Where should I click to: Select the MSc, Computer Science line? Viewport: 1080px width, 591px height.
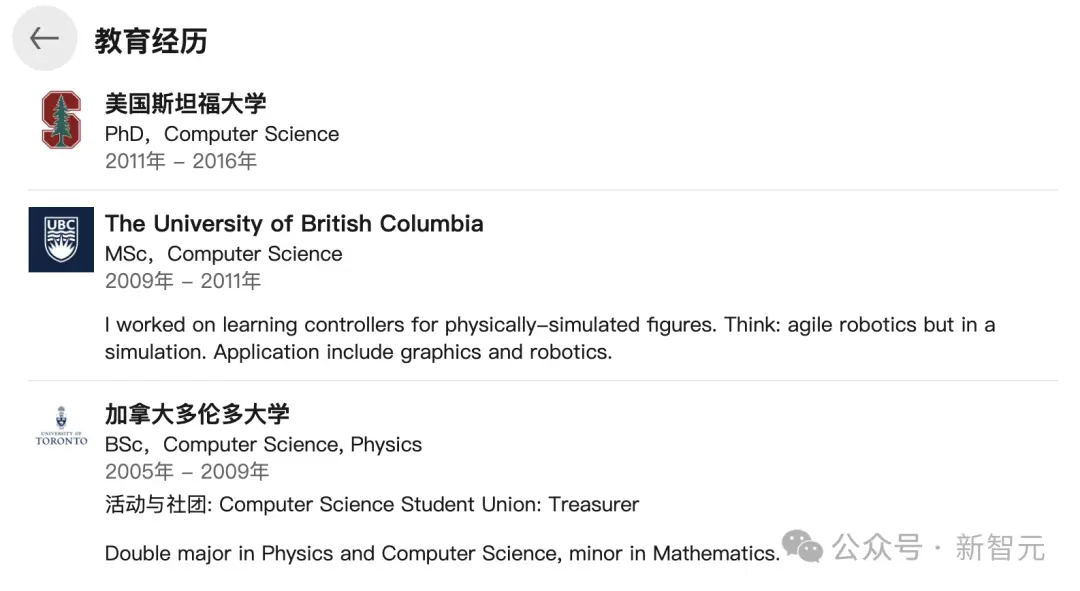coord(223,254)
